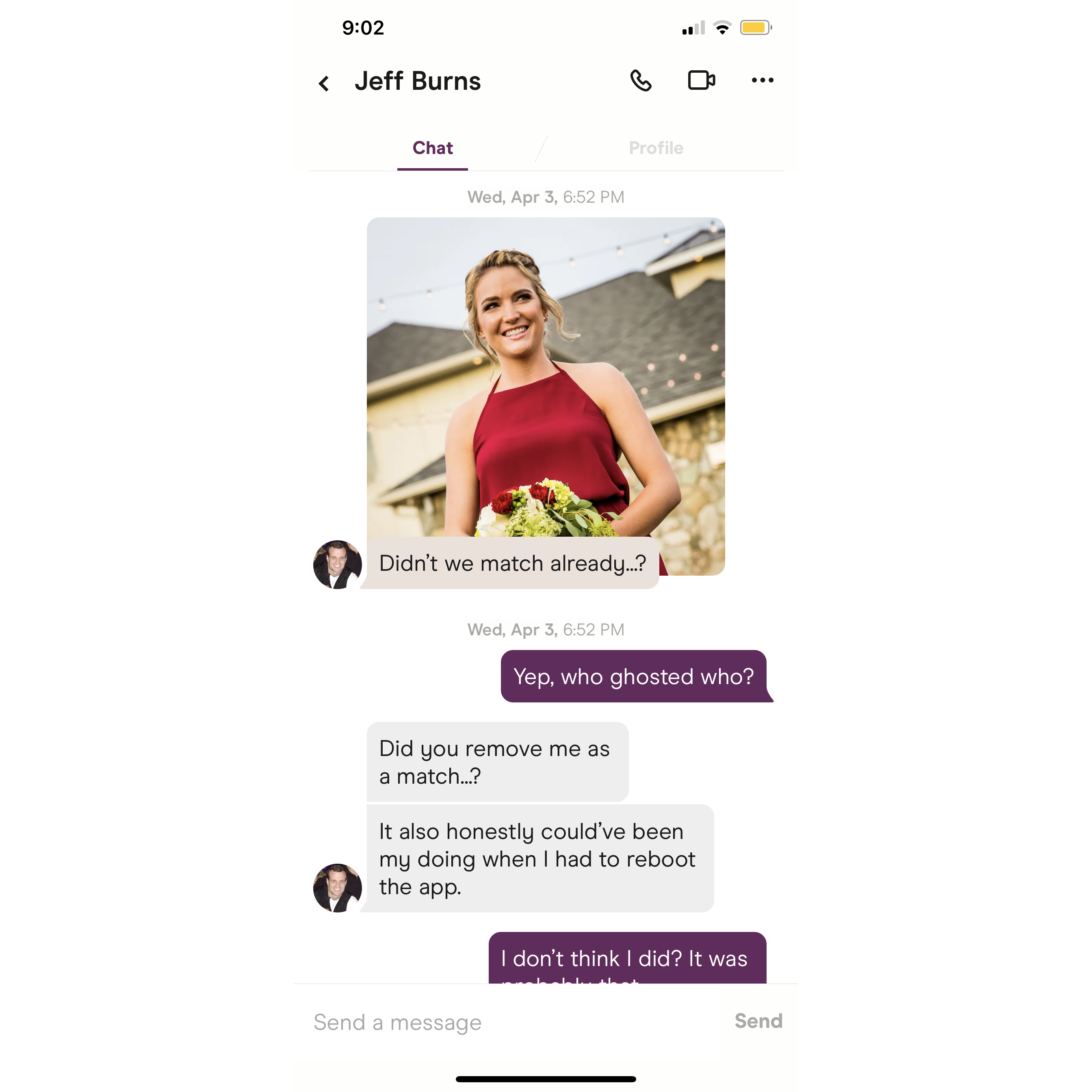Image resolution: width=1092 pixels, height=1092 pixels.
Task: Start a voice call with the phone icon
Action: pyautogui.click(x=640, y=81)
